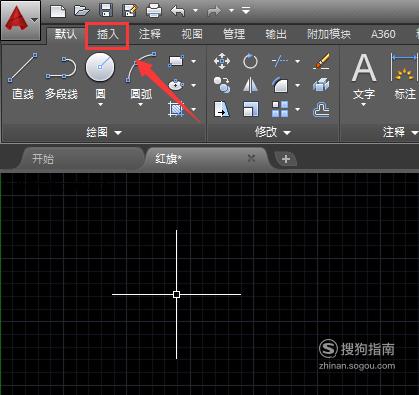Select the Mirror tool
Viewport: 419px width, 395px height.
[x=250, y=85]
